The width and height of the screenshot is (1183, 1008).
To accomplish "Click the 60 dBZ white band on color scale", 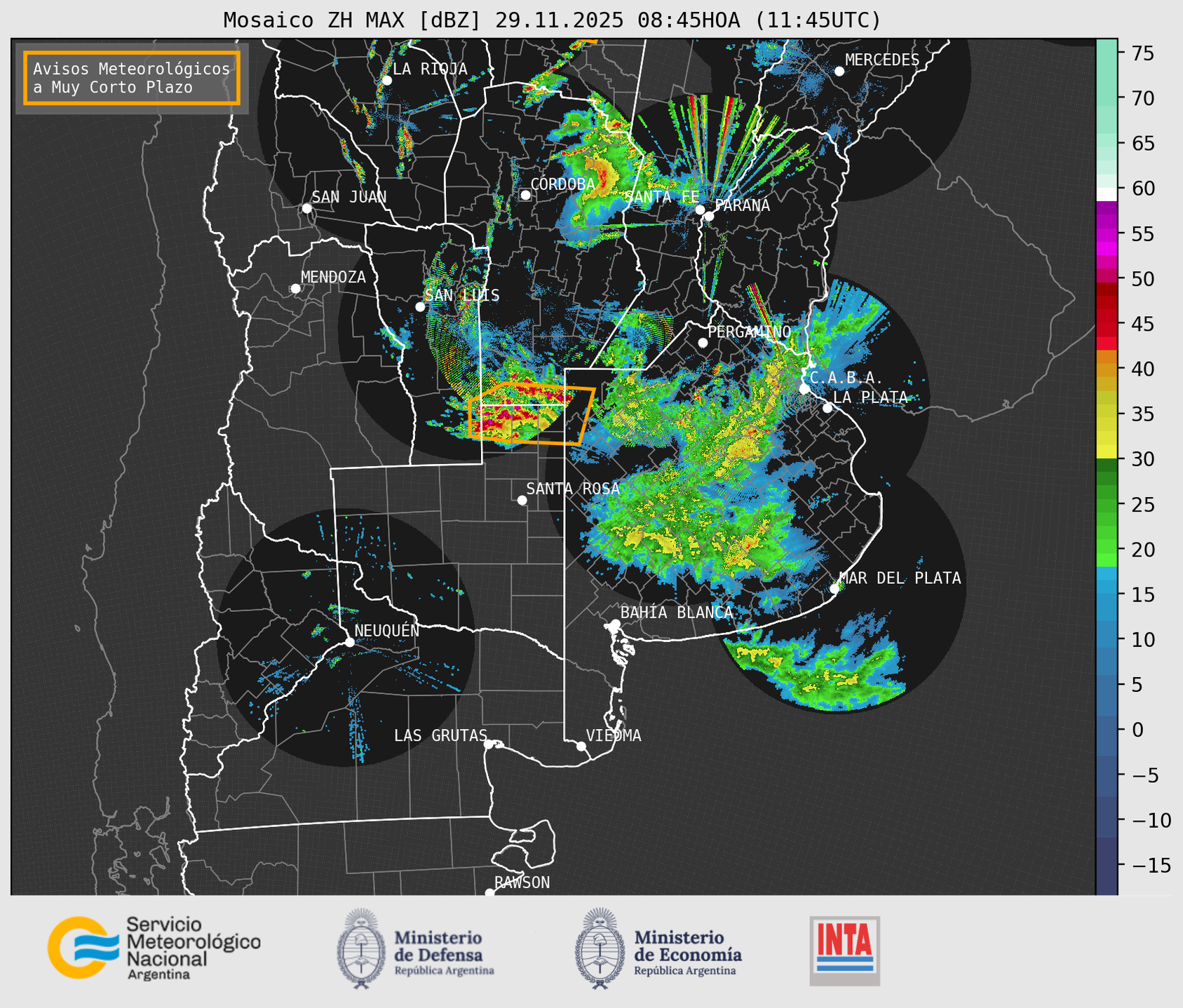I will click(1107, 194).
